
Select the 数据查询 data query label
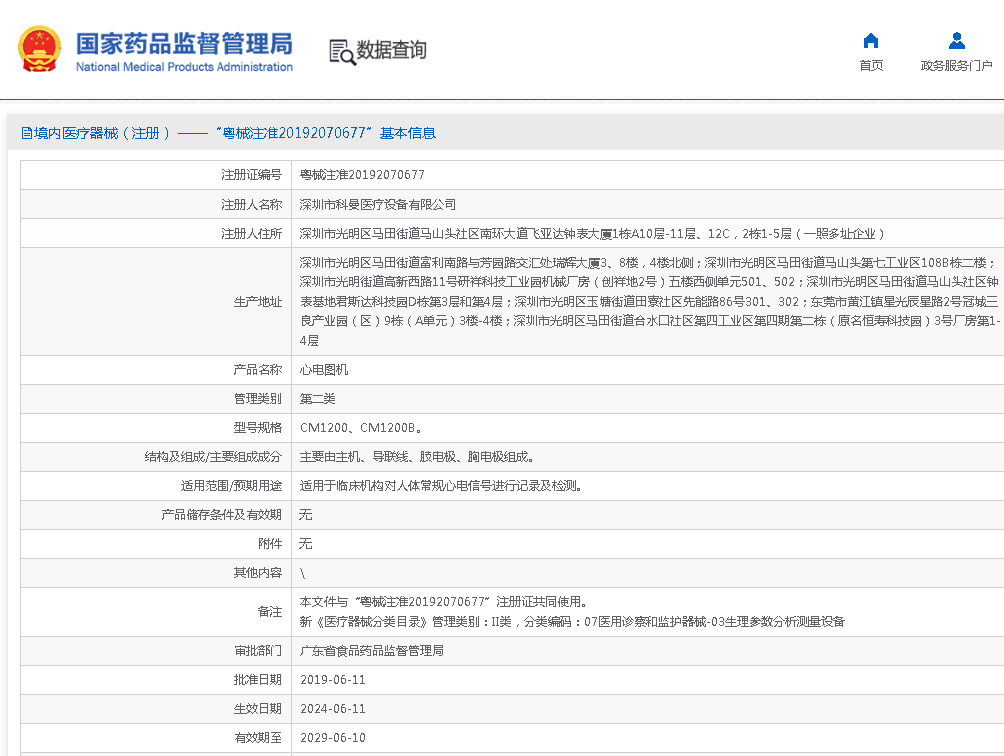[x=385, y=49]
